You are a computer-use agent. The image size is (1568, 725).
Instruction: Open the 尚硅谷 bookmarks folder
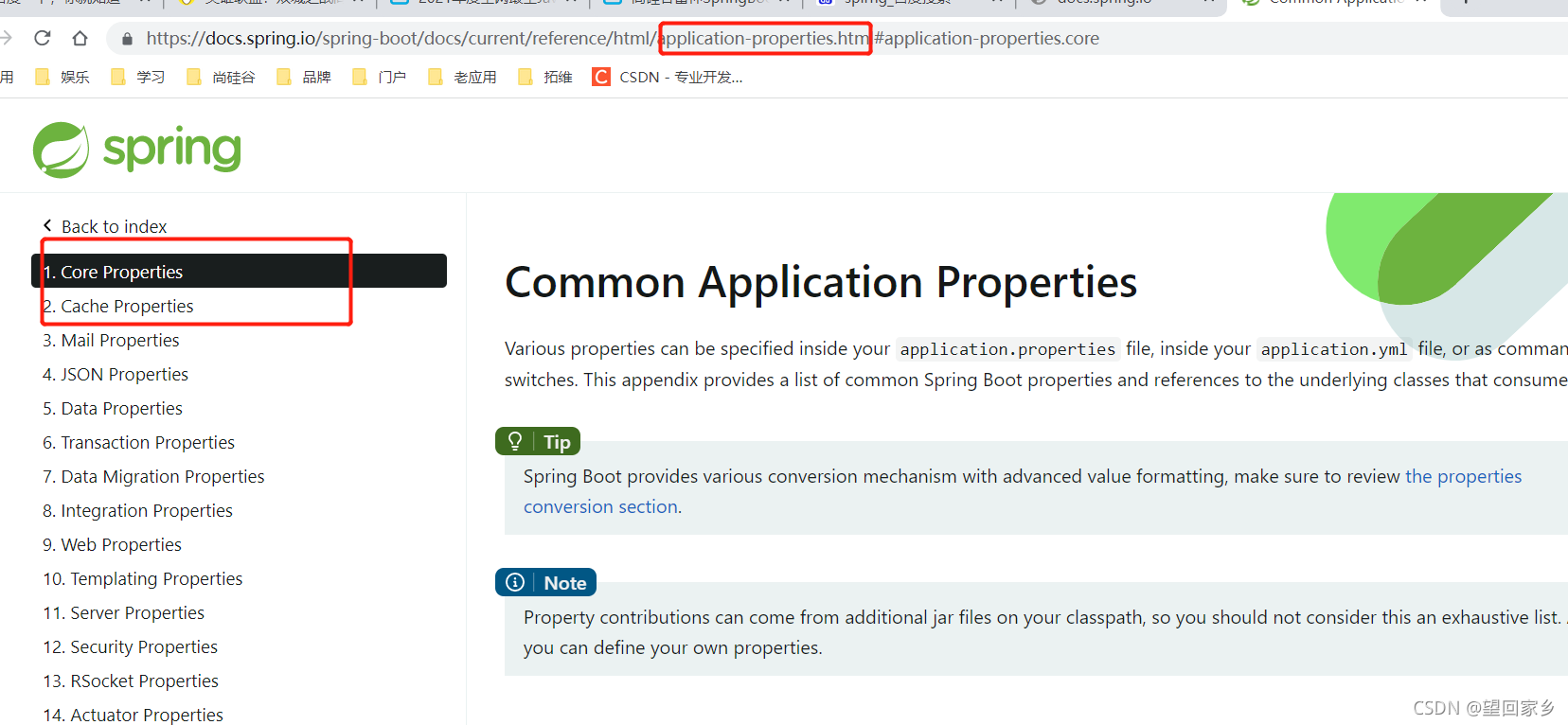(222, 77)
